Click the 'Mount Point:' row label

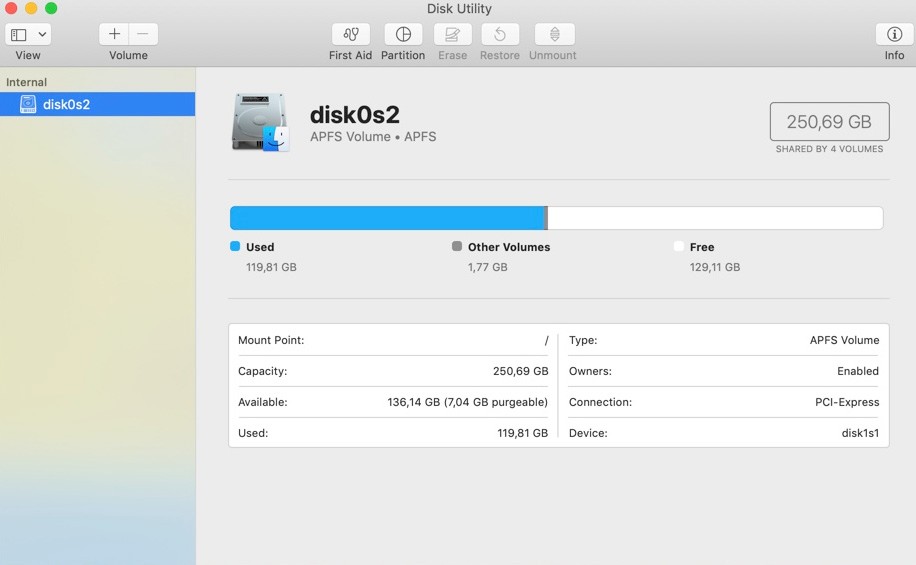tap(271, 340)
